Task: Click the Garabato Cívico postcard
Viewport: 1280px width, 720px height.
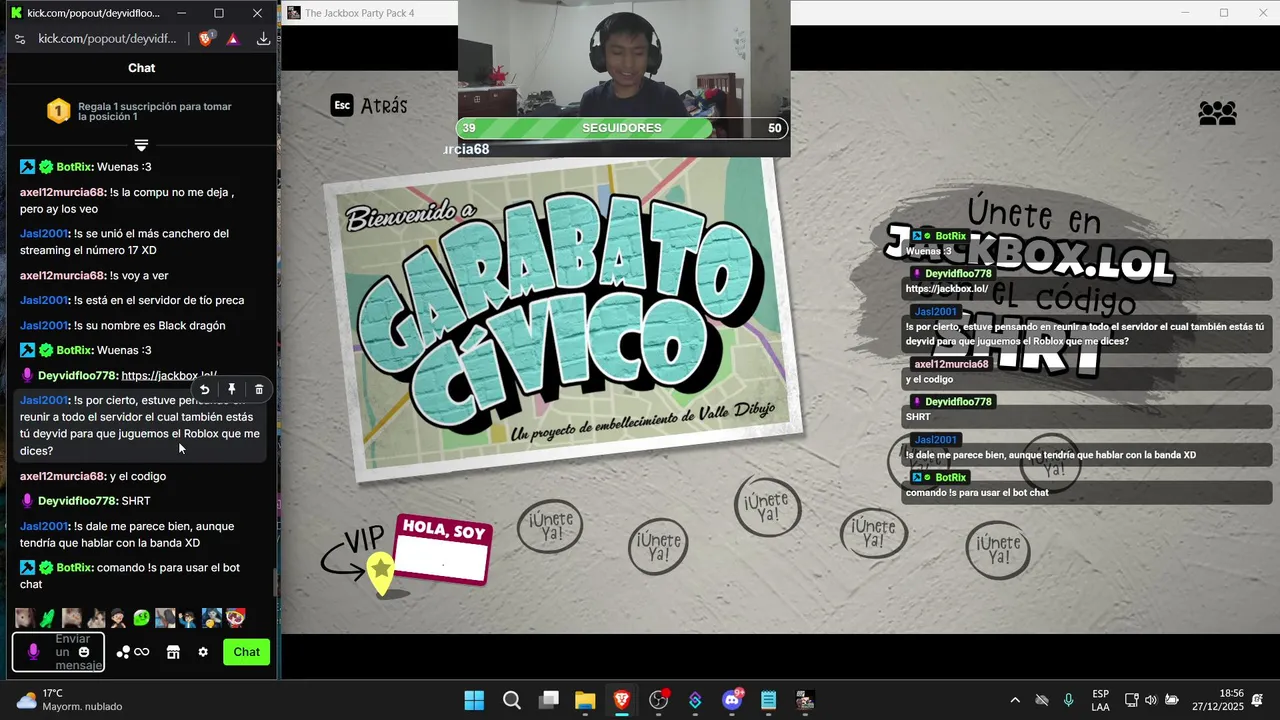Action: [565, 320]
